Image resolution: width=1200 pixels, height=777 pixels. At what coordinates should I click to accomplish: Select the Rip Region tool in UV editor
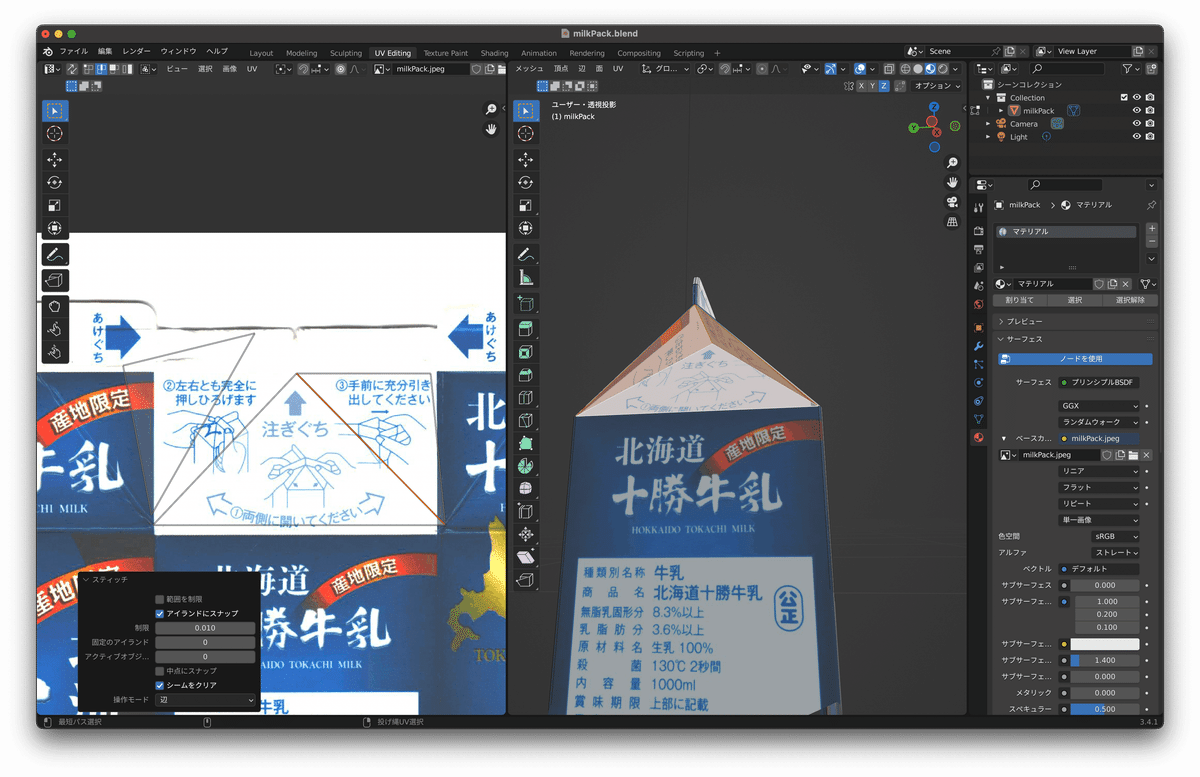coord(55,281)
